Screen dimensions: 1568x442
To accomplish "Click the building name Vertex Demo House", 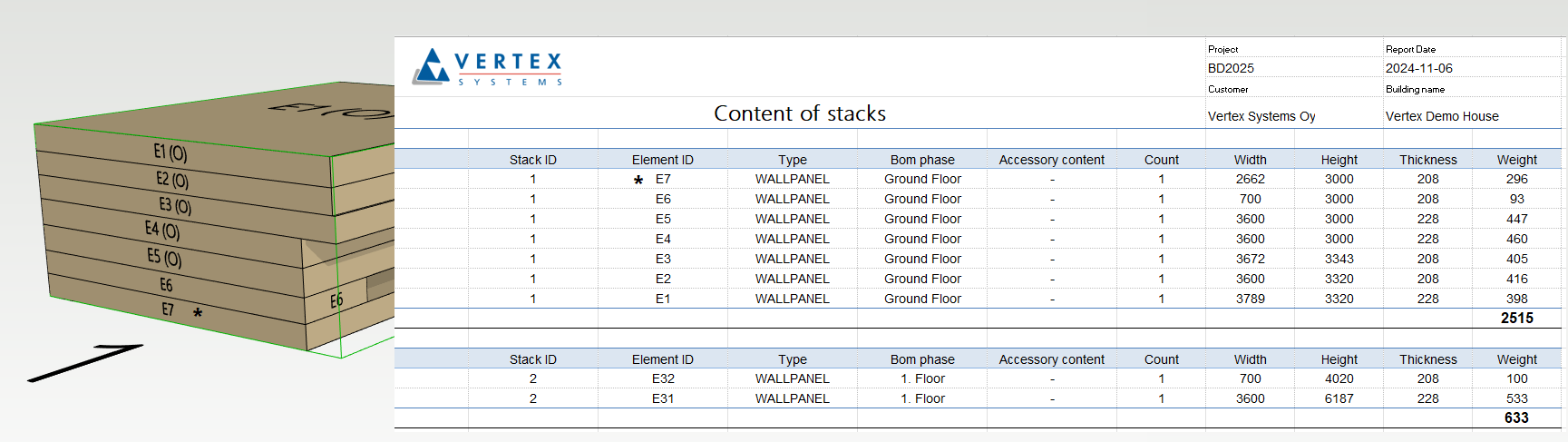I will pos(1441,116).
